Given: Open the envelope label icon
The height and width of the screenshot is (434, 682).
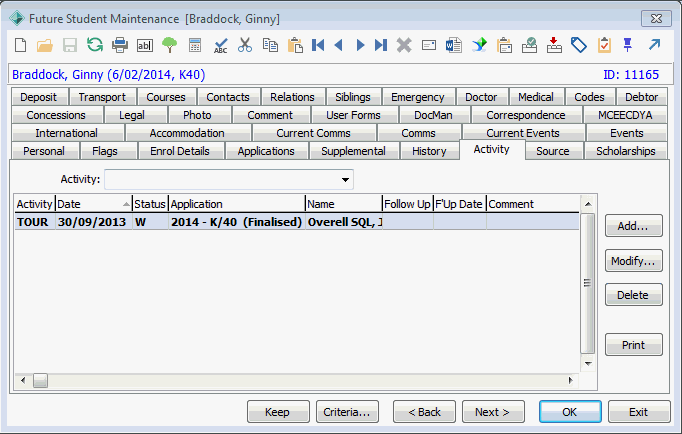Looking at the screenshot, I should click(429, 45).
